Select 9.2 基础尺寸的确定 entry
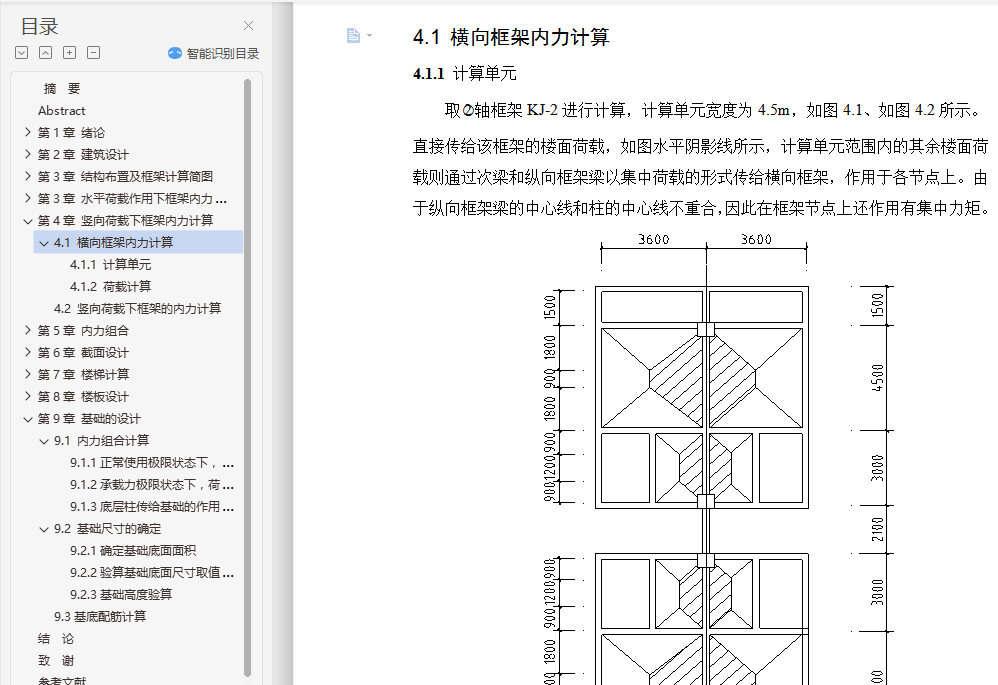Image resolution: width=998 pixels, height=685 pixels. [108, 528]
